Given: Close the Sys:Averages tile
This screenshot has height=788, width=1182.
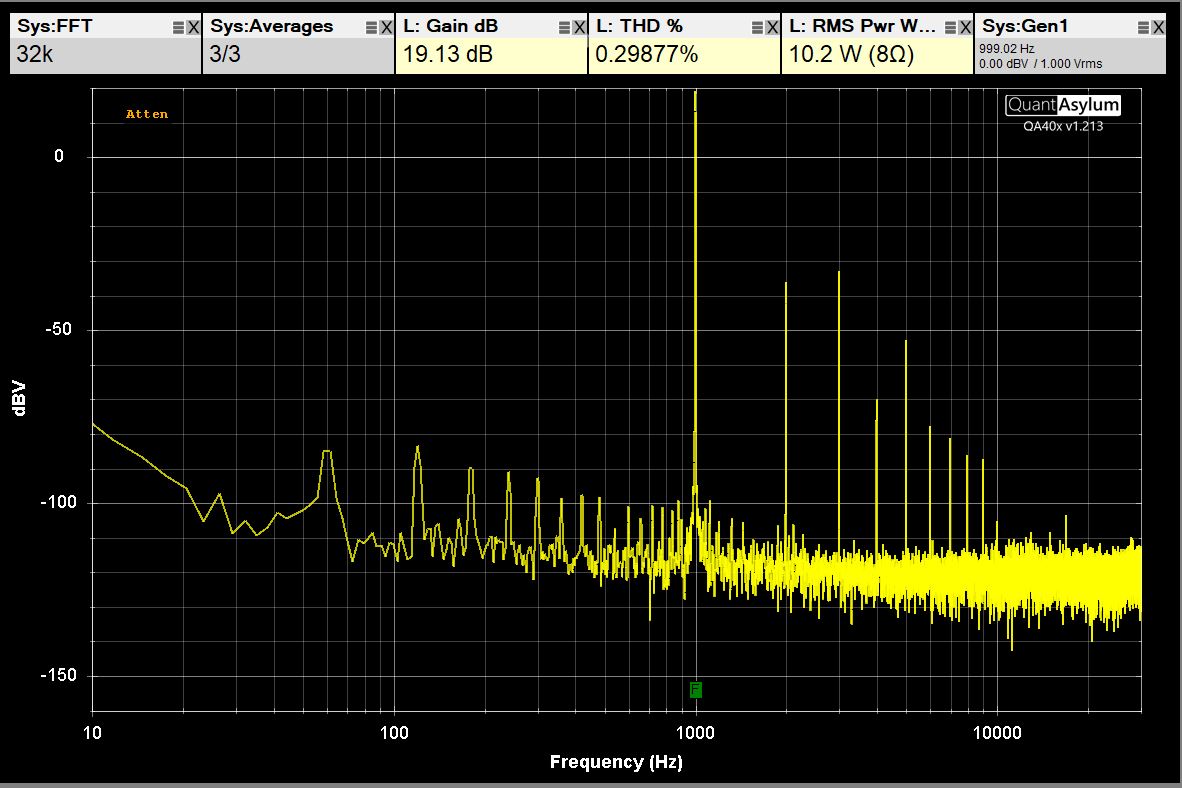Looking at the screenshot, I should click(x=386, y=28).
